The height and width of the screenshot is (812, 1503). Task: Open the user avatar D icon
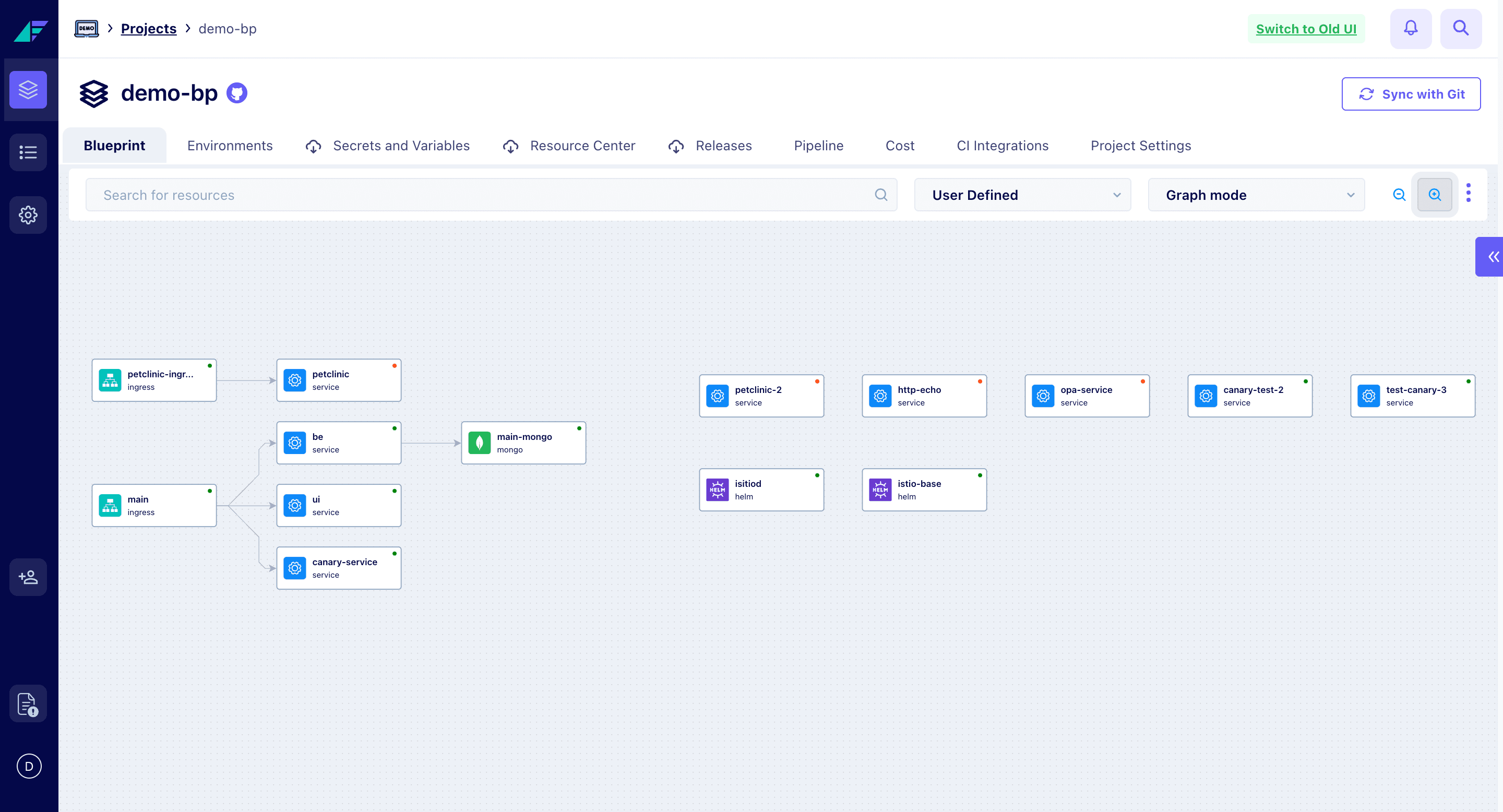29,766
